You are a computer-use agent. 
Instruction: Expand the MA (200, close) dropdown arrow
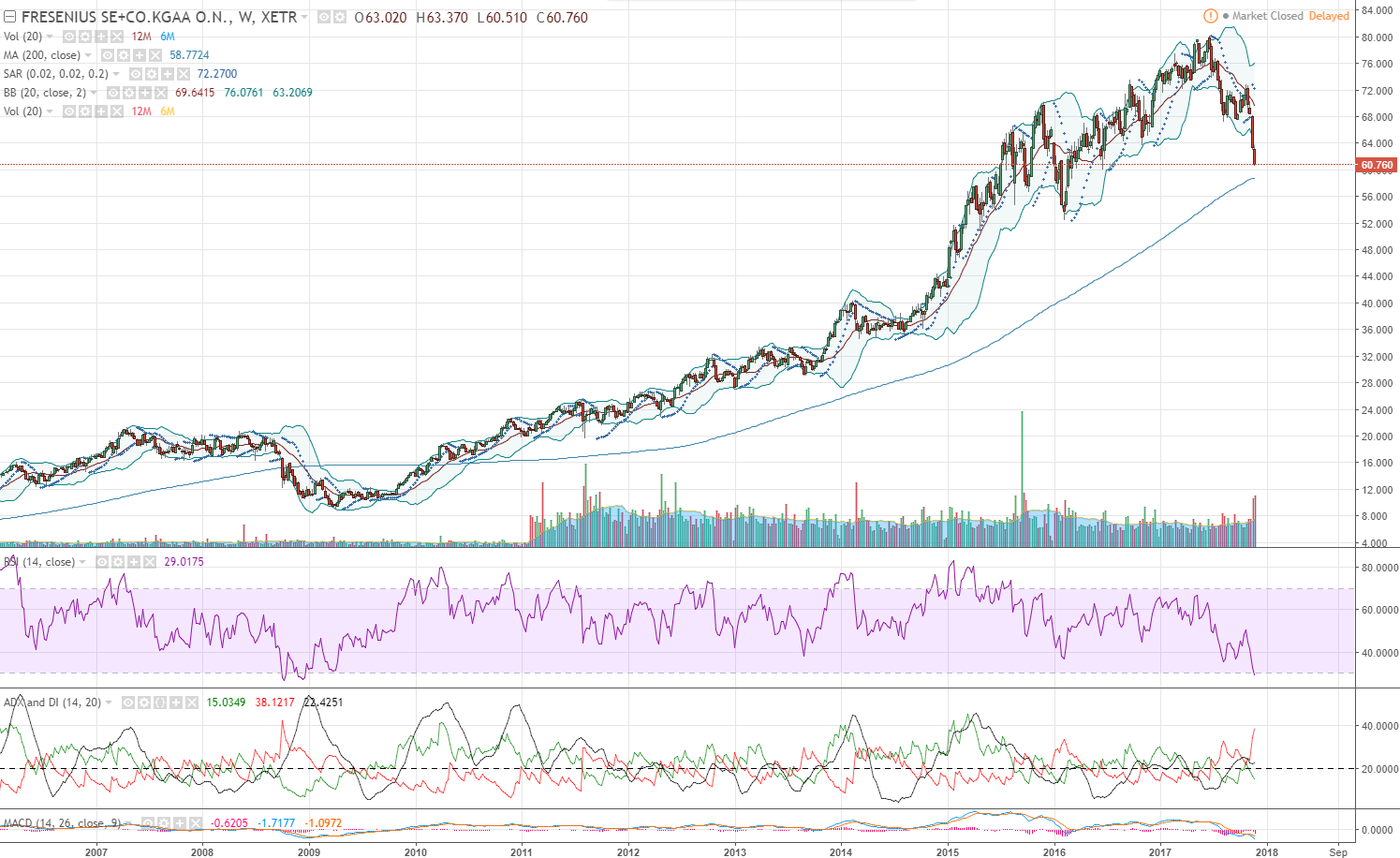click(x=89, y=55)
